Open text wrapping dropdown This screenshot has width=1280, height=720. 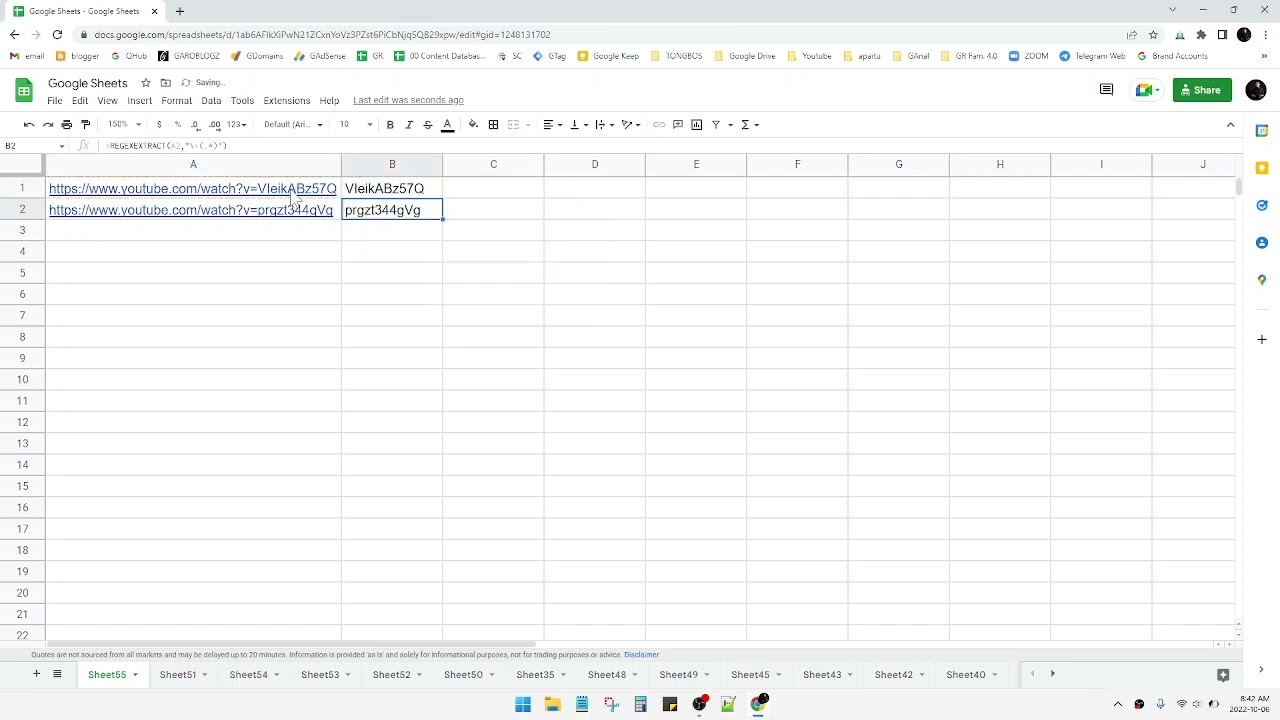tap(604, 125)
